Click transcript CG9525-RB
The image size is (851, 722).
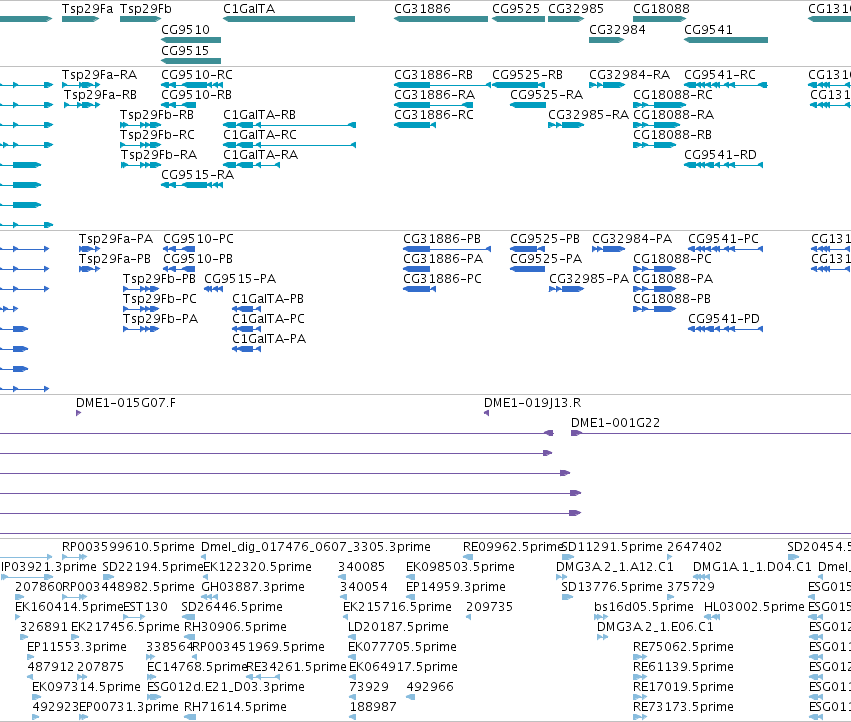(518, 85)
